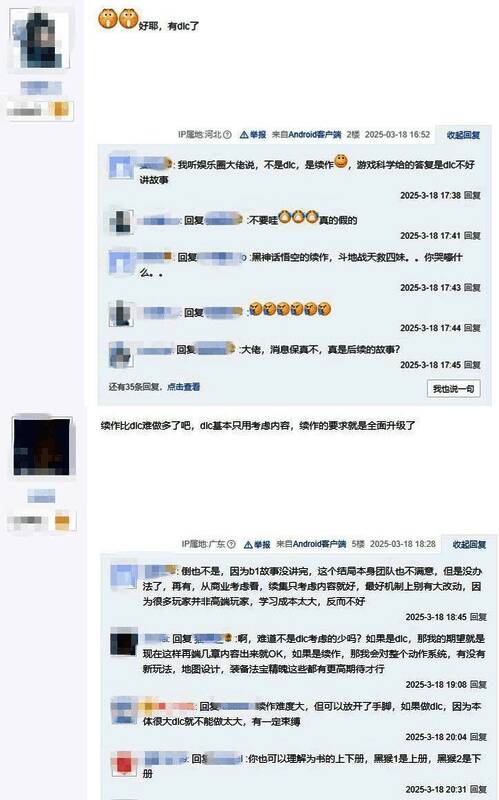This screenshot has height=800, width=499.
Task: Click 回复 on the 17:45 comment
Action: (x=472, y=365)
